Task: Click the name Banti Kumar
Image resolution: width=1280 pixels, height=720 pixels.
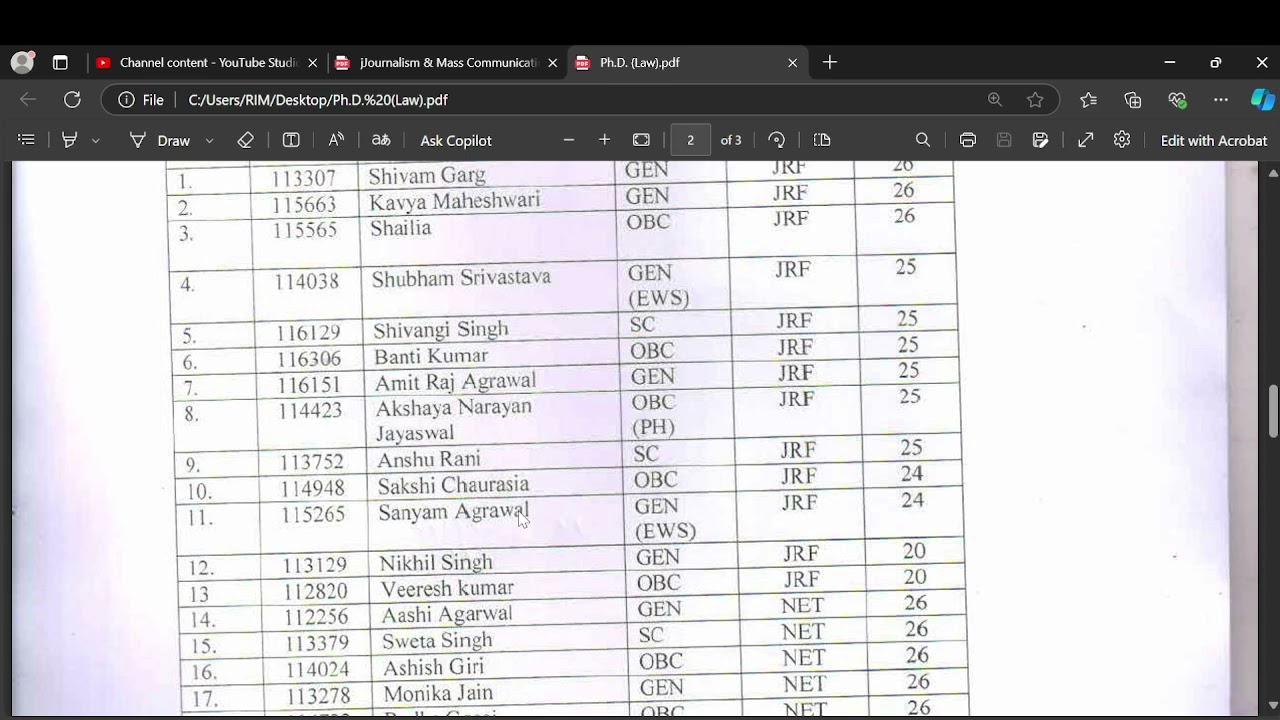Action: click(431, 356)
